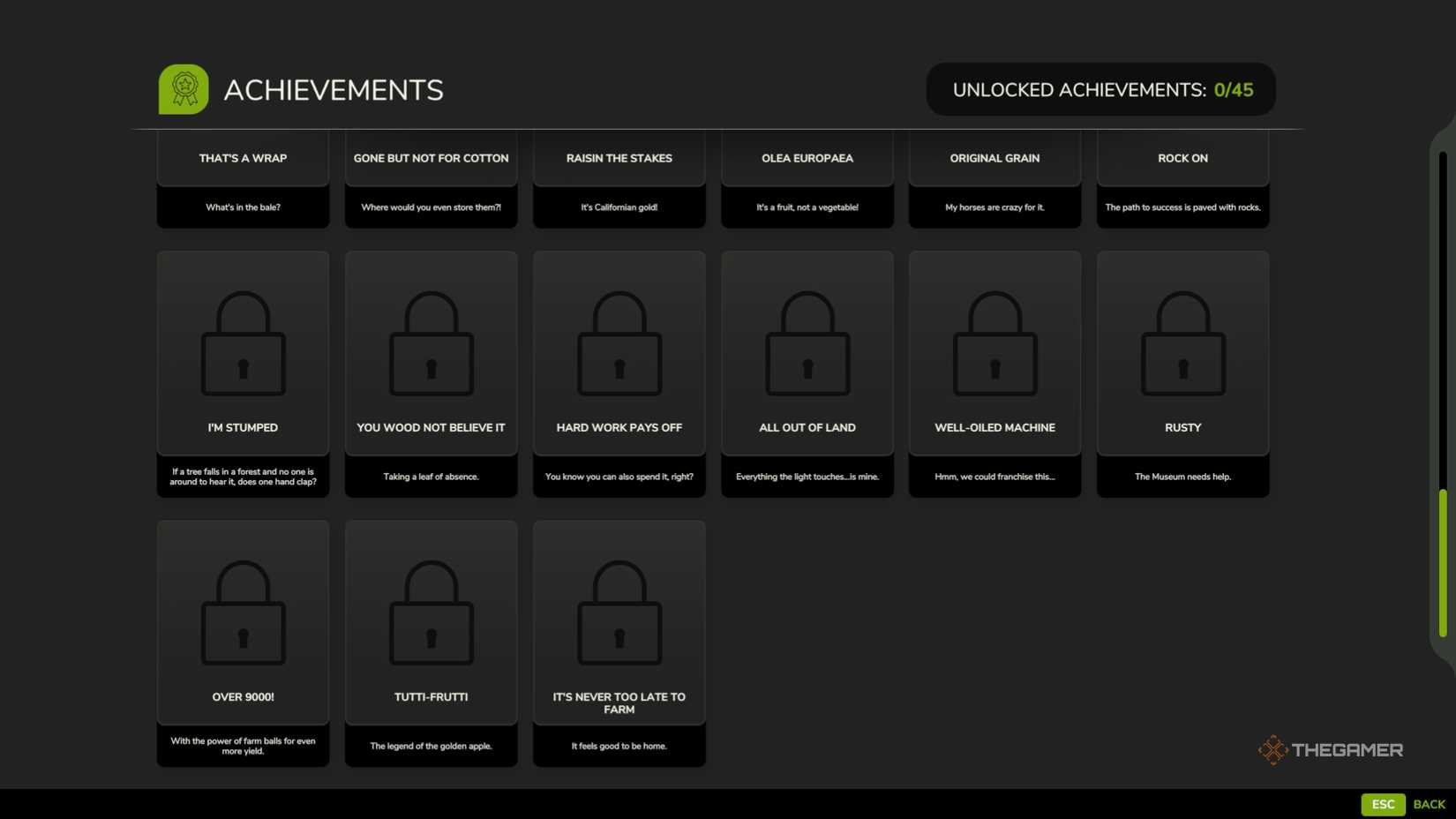Select the Well-Oiled Machine padlock icon
Screen dimensions: 1456x819
pyautogui.click(x=994, y=344)
